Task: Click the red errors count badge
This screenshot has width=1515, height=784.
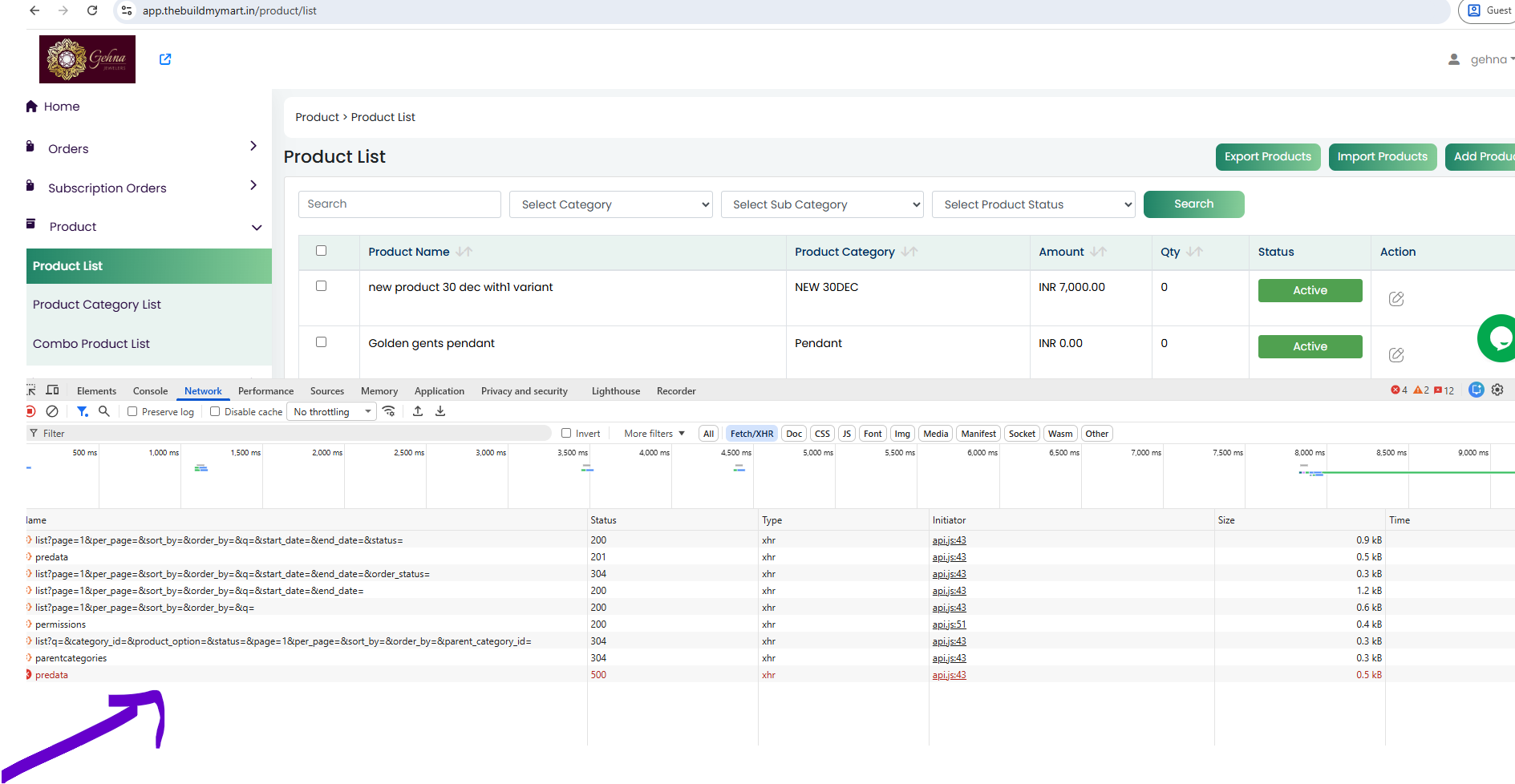Action: (x=1399, y=390)
